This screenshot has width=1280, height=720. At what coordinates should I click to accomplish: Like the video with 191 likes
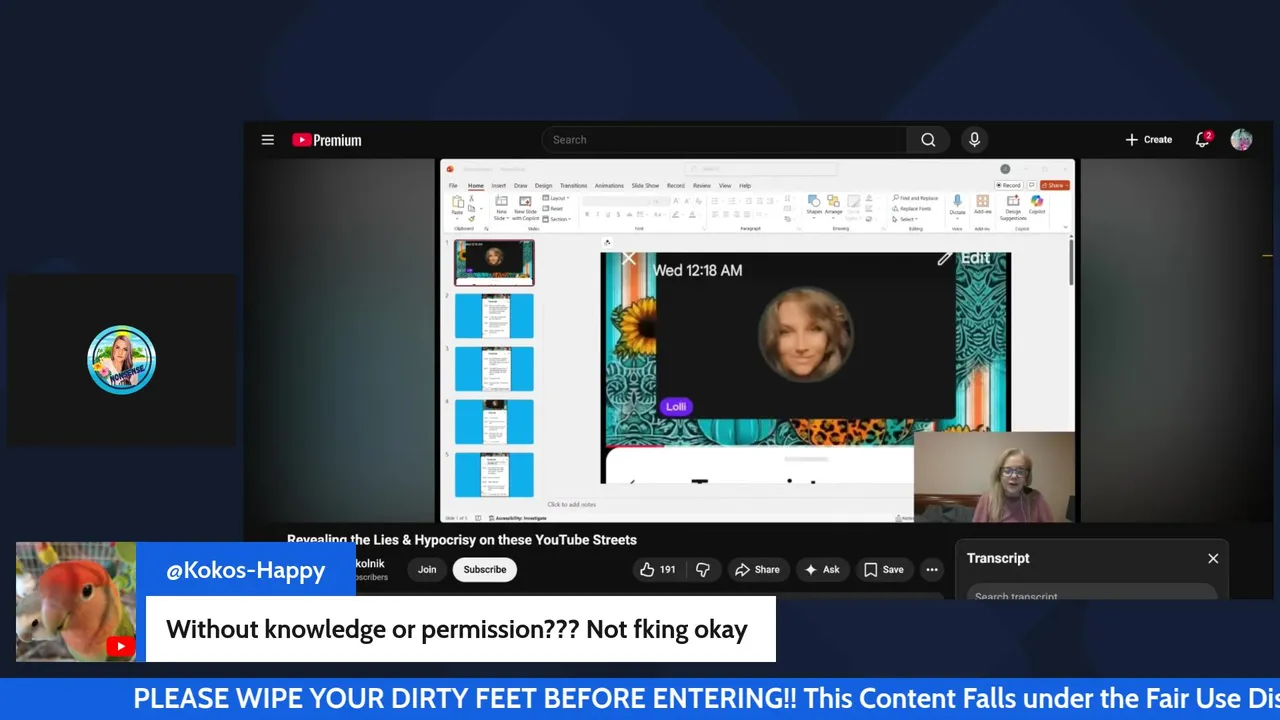(657, 570)
